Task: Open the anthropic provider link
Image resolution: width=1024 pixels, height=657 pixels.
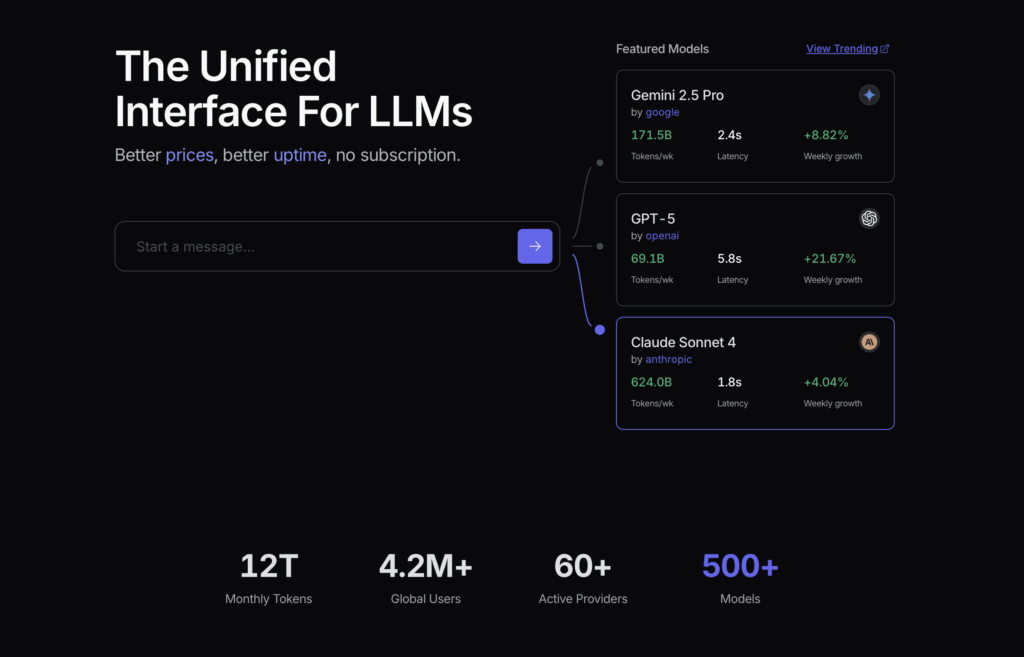Action: (668, 359)
